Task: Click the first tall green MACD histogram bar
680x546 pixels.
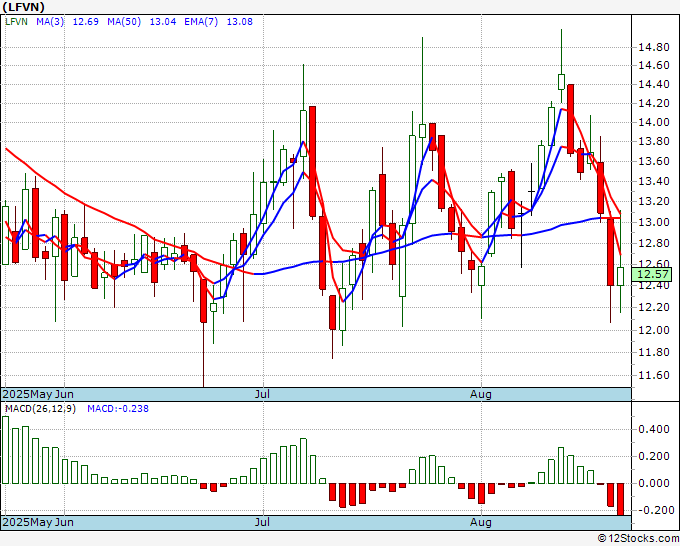Action: [x=6, y=450]
